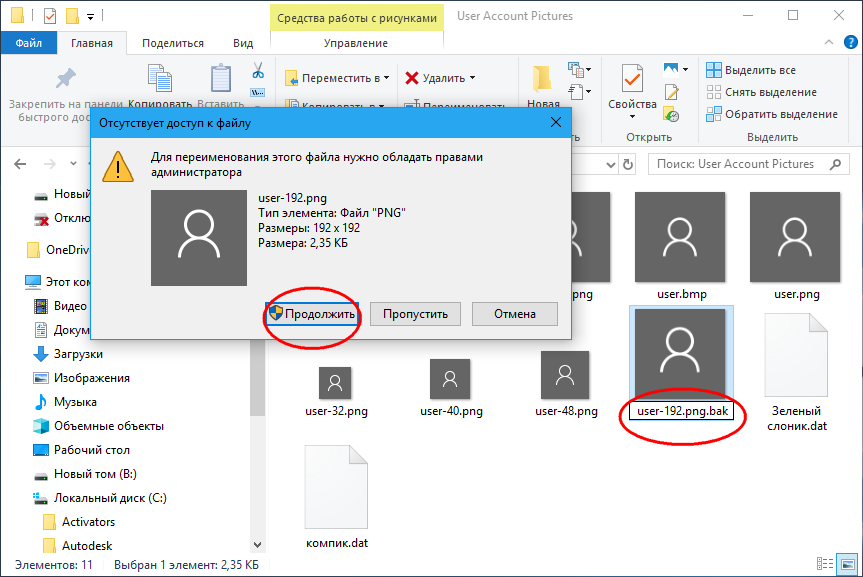
Task: Select Новый том (B:) drive
Action: [x=85, y=474]
